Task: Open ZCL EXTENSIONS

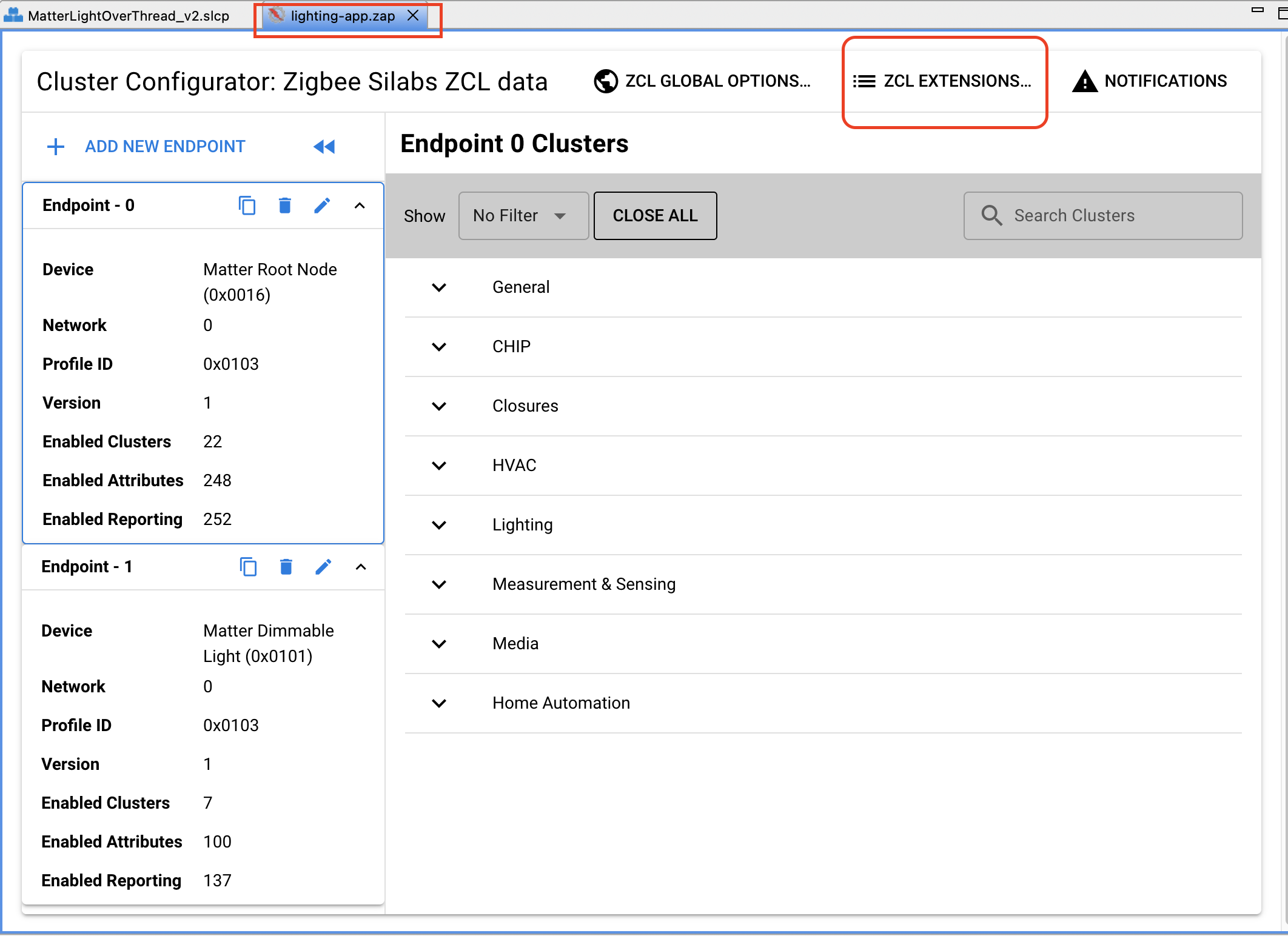Action: (x=942, y=81)
